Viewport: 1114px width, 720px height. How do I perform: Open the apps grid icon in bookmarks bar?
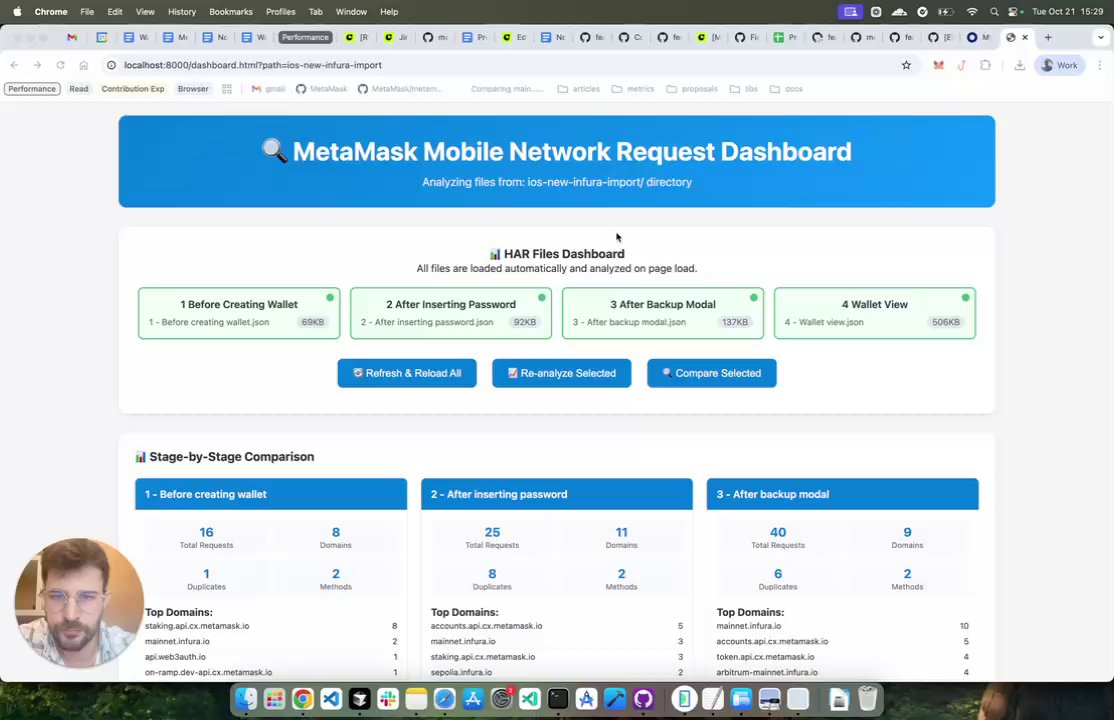227,89
